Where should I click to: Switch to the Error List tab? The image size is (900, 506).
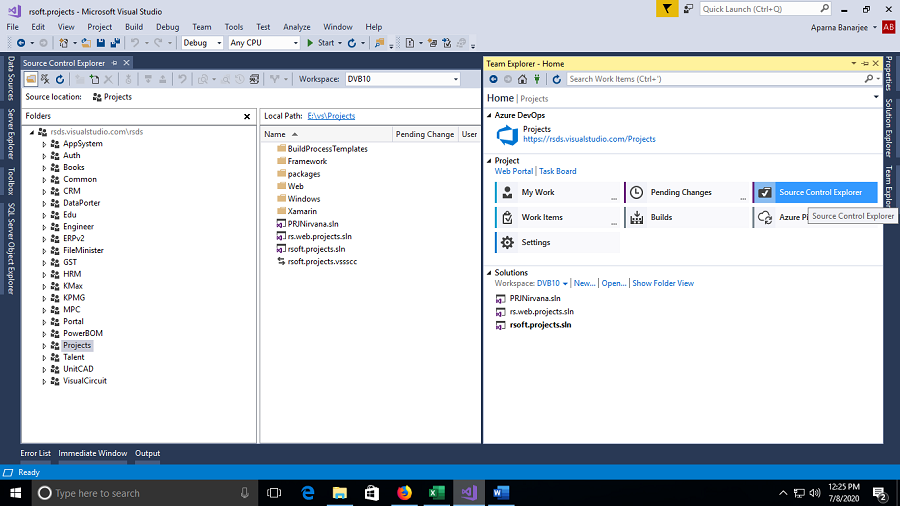36,453
